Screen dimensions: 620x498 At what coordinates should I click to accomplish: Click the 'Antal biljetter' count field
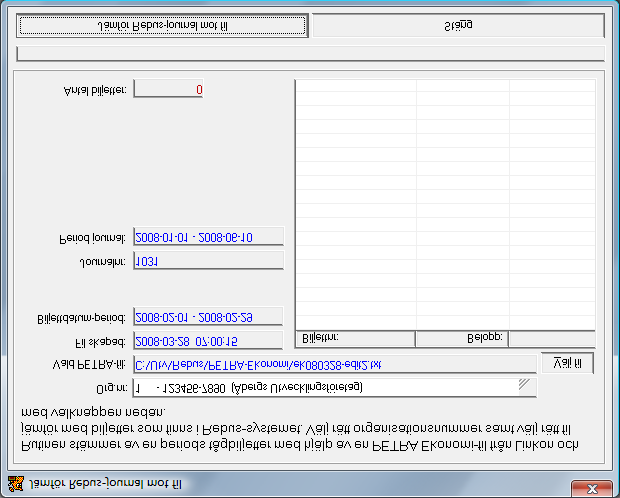[x=168, y=89]
